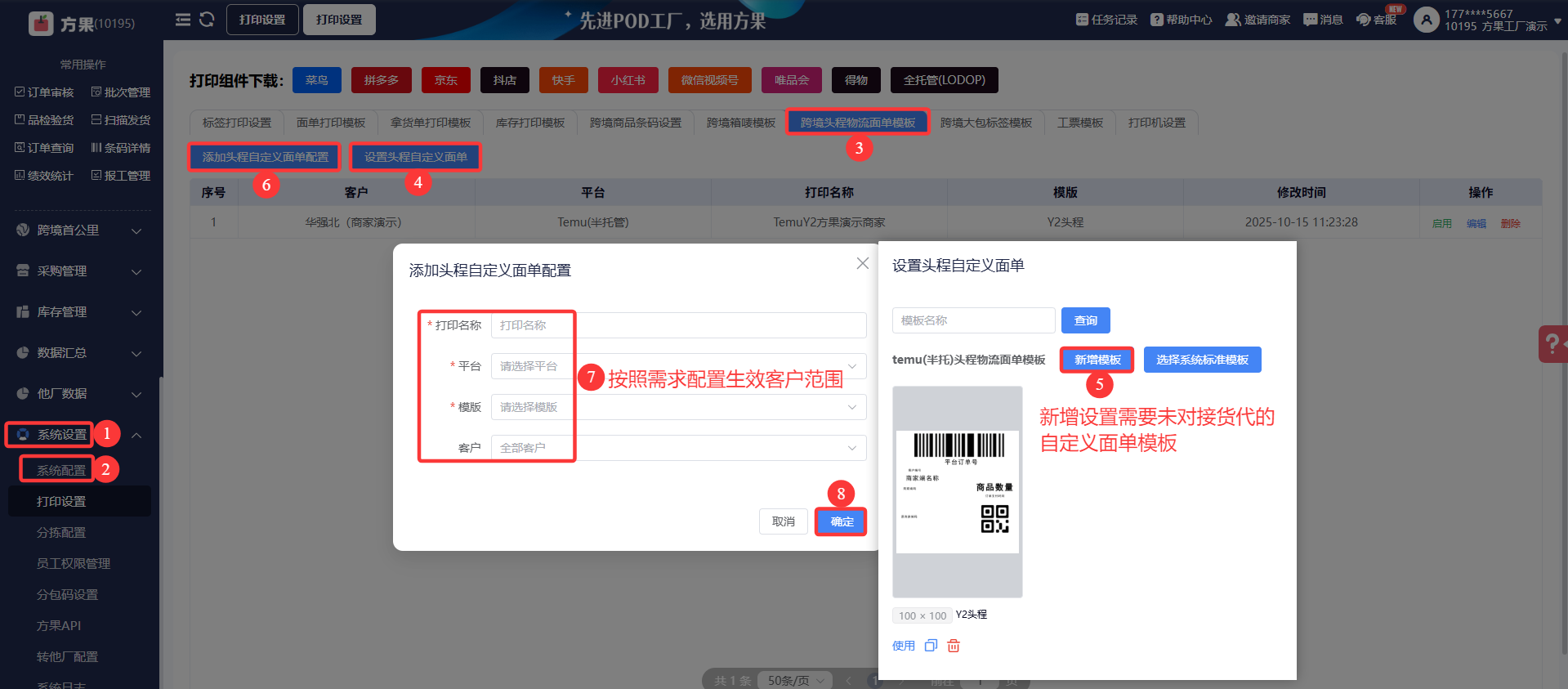Download the 全托管(LODOP) print component
The height and width of the screenshot is (689, 1568).
945,80
